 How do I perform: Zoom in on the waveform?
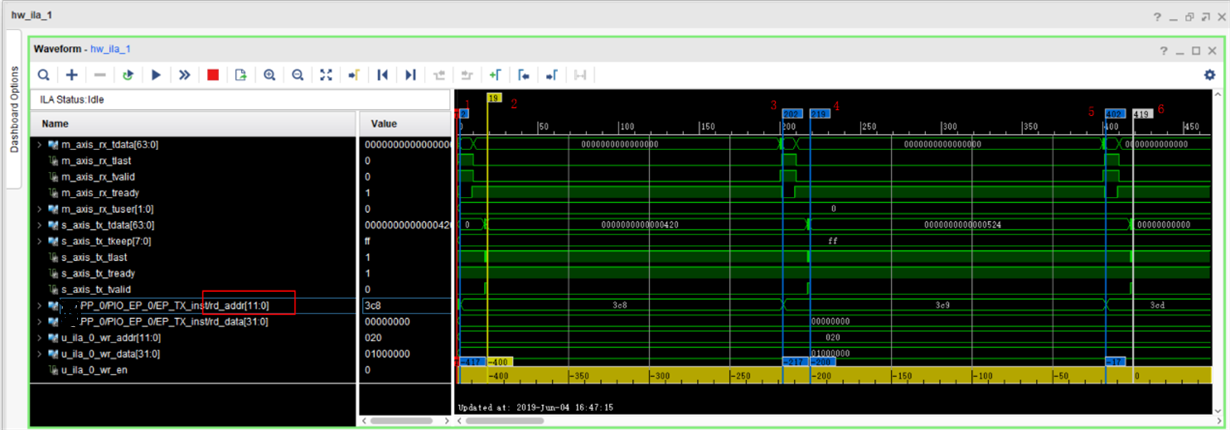(270, 75)
